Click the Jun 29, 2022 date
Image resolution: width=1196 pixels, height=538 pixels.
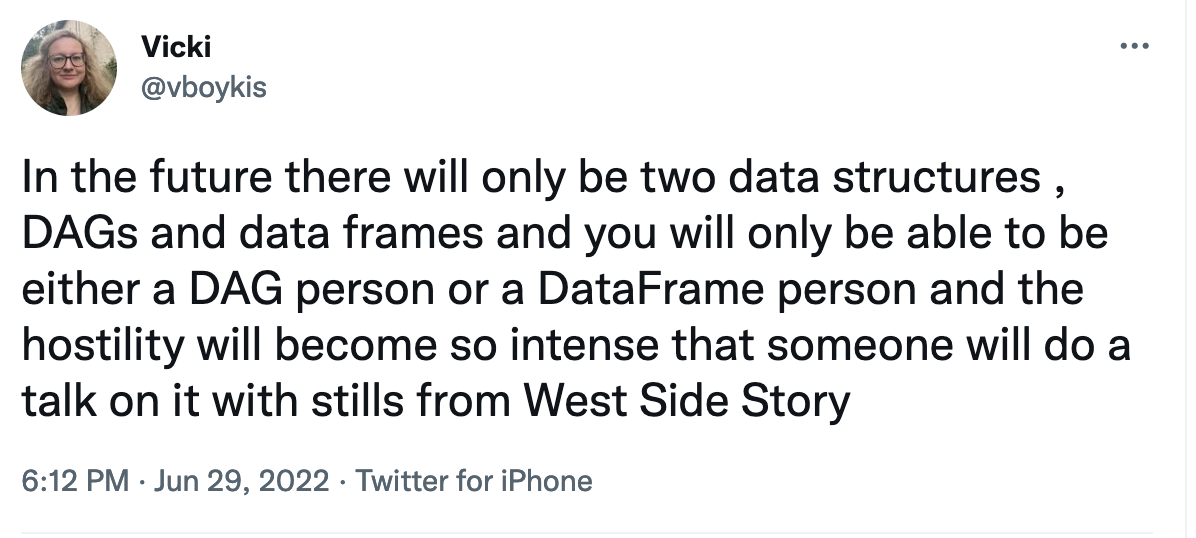242,481
